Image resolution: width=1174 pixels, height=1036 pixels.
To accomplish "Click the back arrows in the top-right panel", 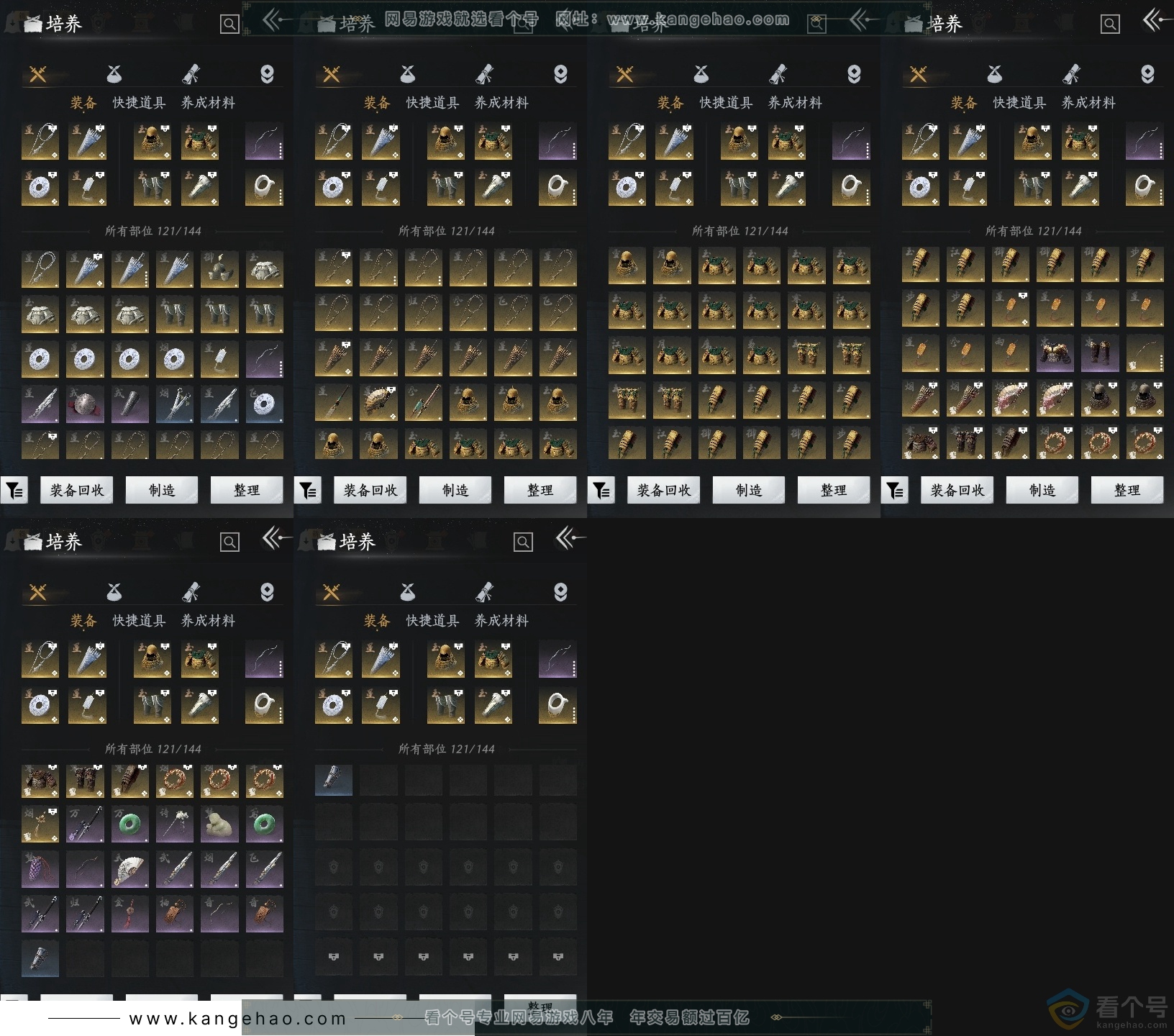I will (1157, 21).
